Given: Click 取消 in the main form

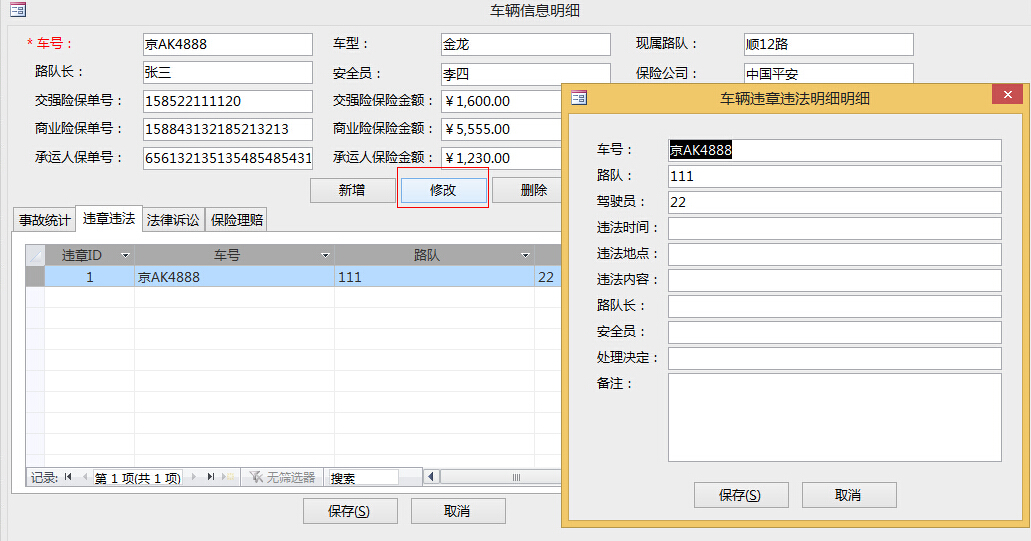Looking at the screenshot, I should 458,511.
